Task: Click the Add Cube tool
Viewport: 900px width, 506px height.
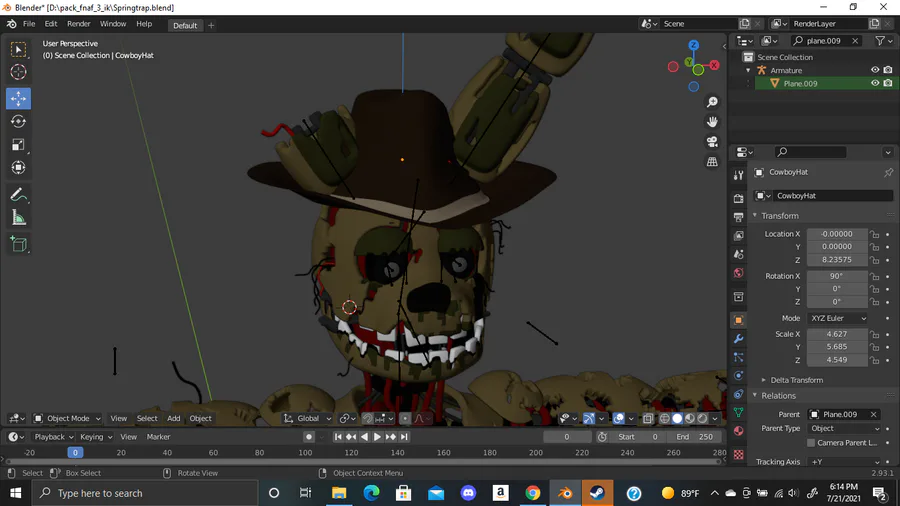Action: (x=18, y=244)
